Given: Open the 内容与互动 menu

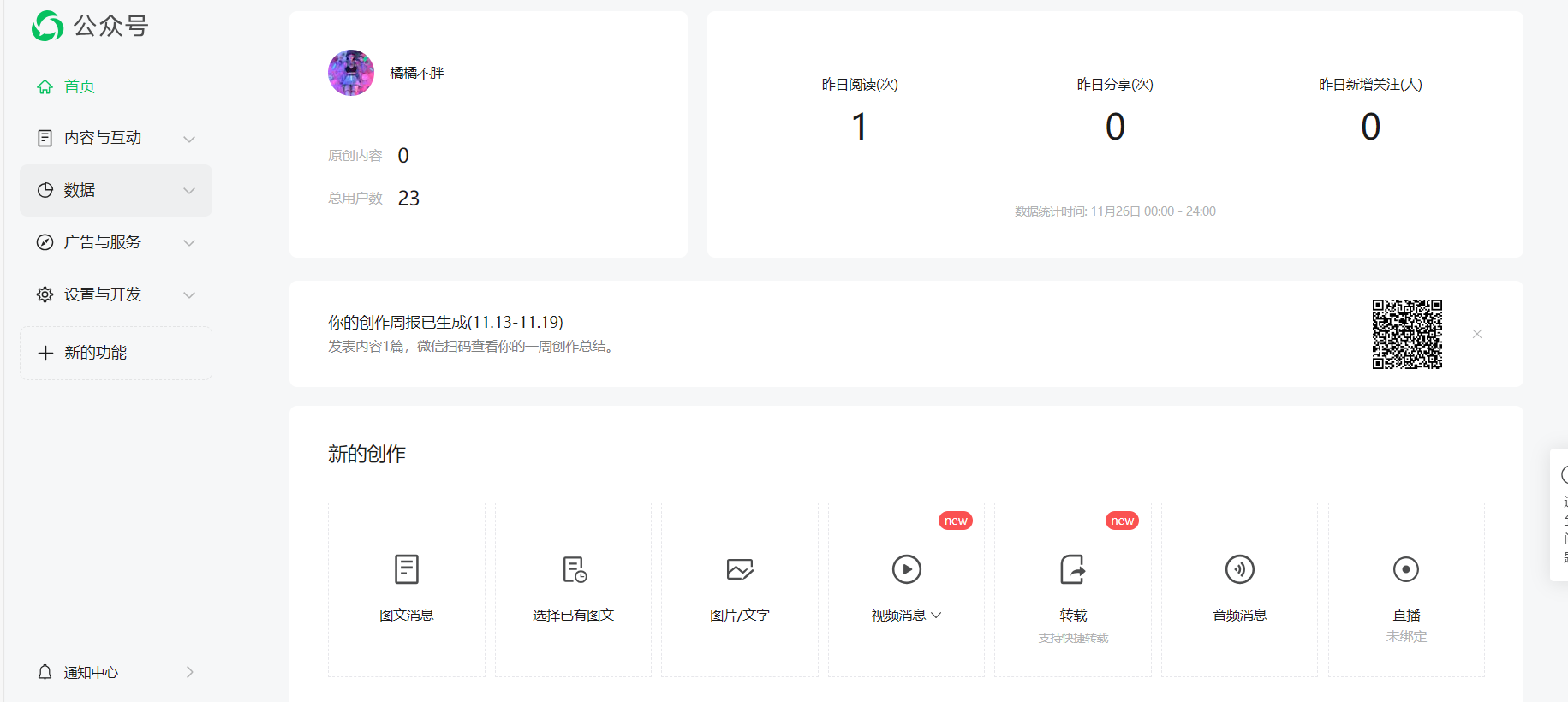Looking at the screenshot, I should 116,138.
